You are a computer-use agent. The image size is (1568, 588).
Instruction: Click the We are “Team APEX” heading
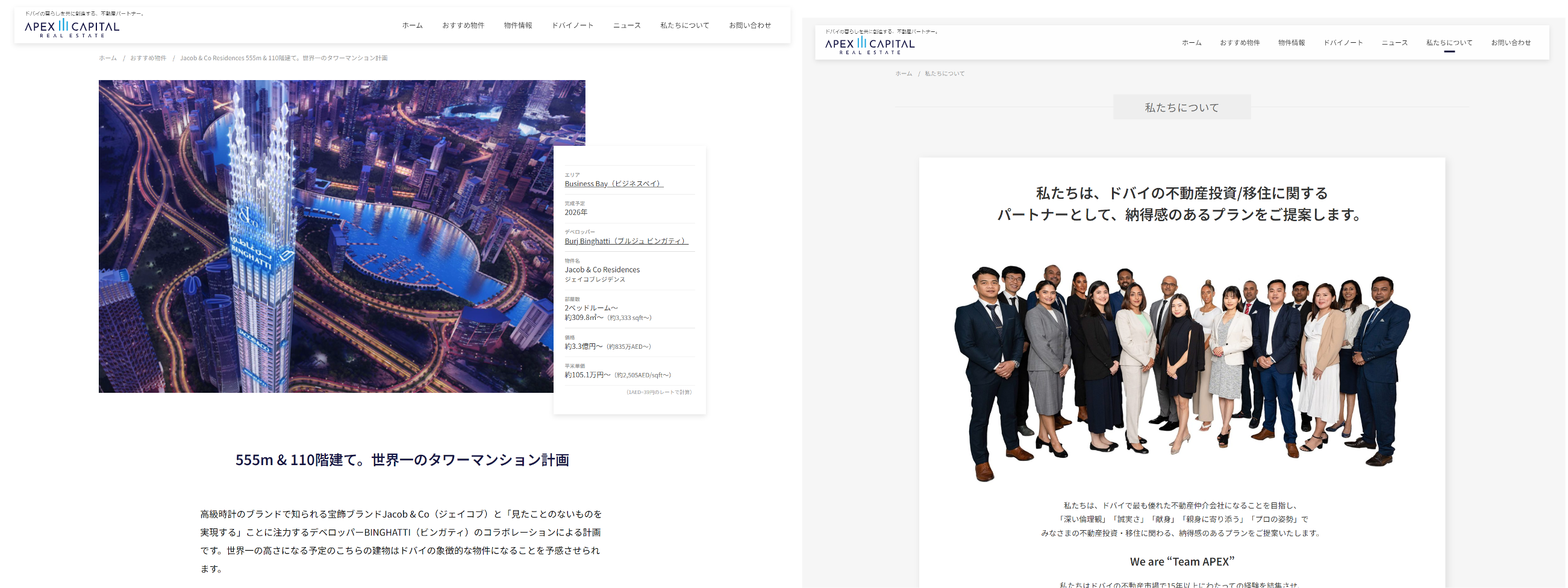[1182, 562]
